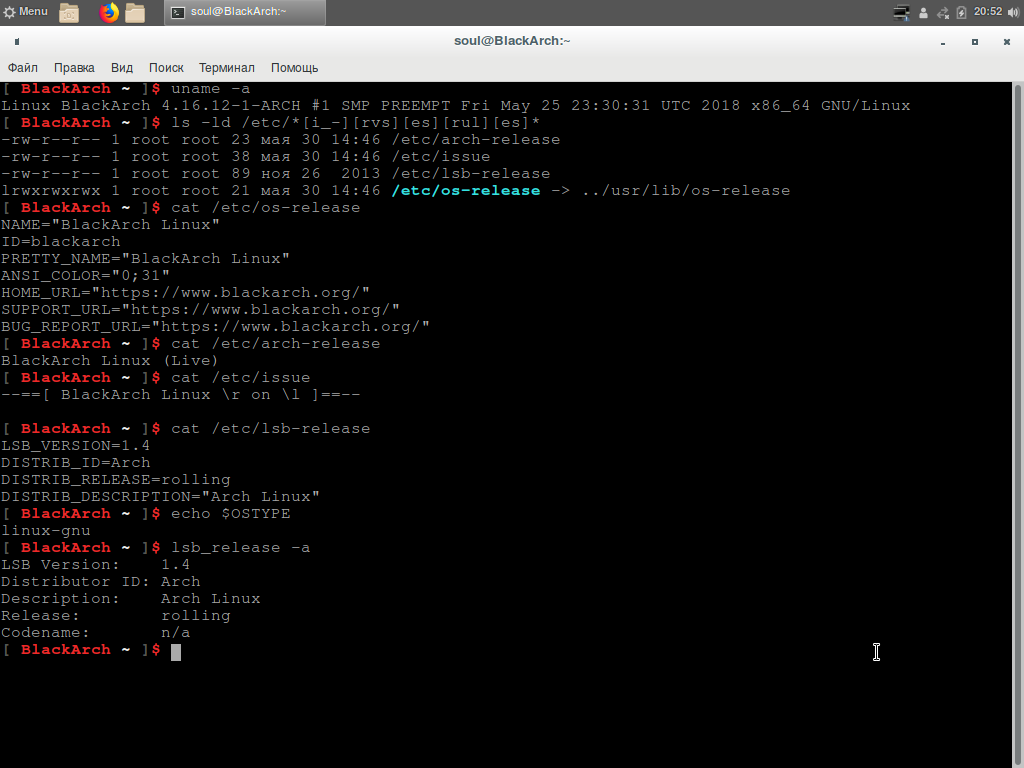Click the terminal vertical scrollbar

point(1017,424)
